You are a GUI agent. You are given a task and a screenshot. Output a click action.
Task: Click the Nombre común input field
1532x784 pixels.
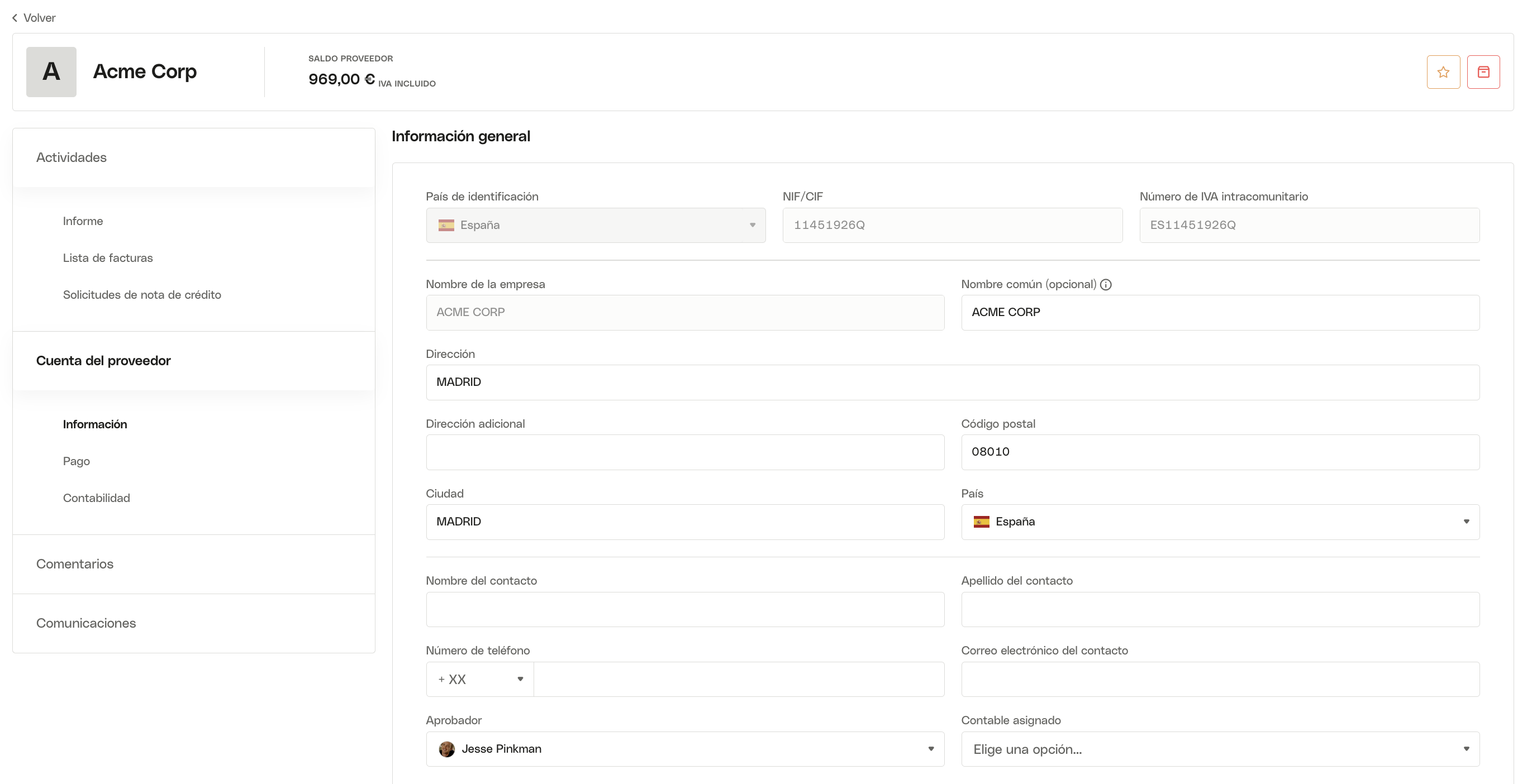click(1220, 313)
